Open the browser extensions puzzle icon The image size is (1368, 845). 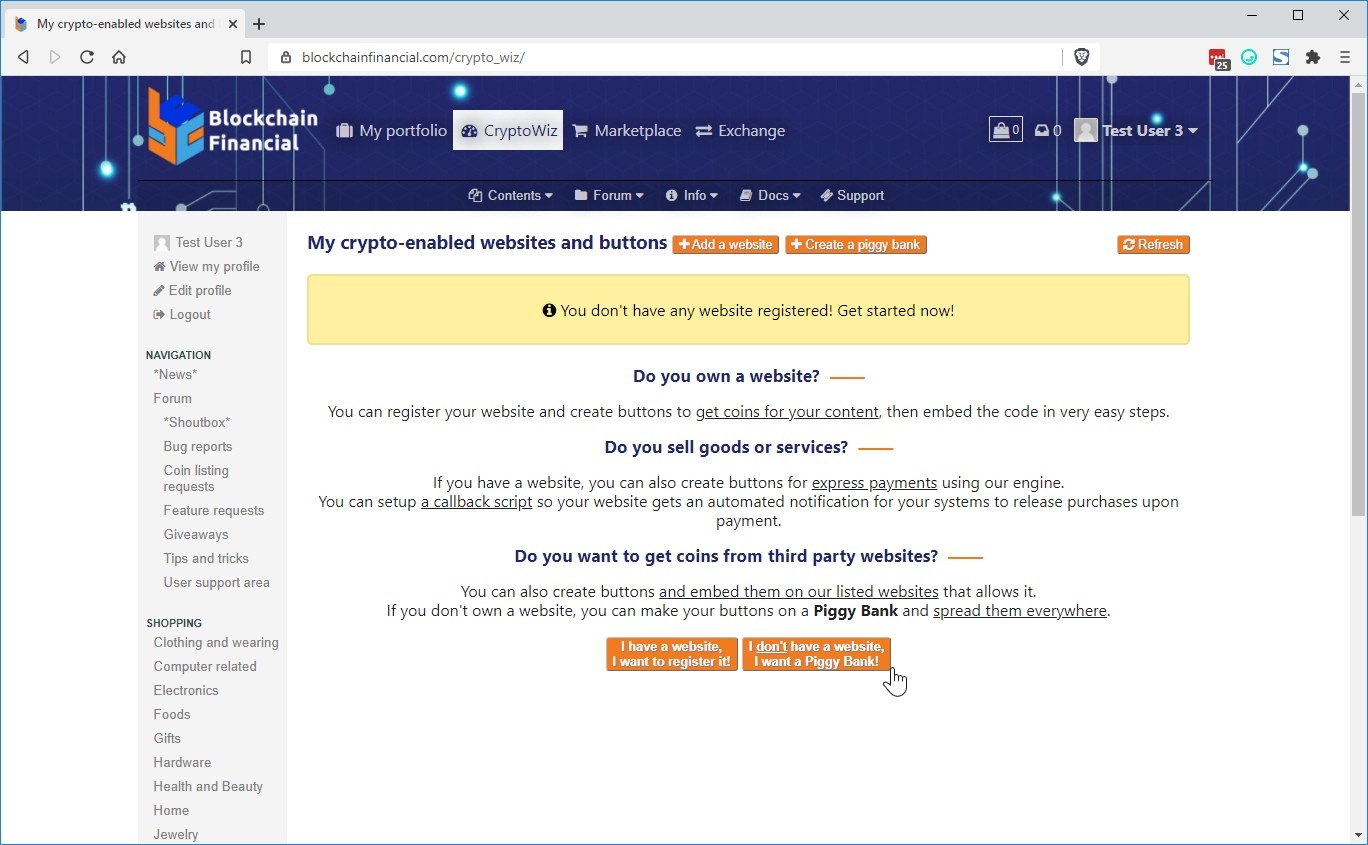click(x=1313, y=57)
